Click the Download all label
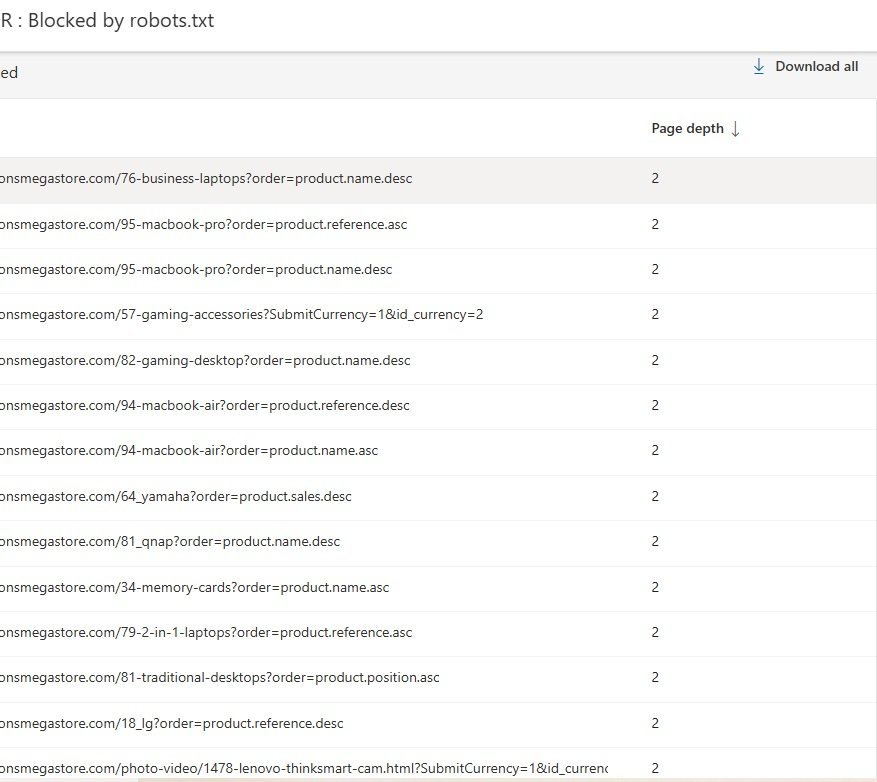877x782 pixels. point(816,67)
